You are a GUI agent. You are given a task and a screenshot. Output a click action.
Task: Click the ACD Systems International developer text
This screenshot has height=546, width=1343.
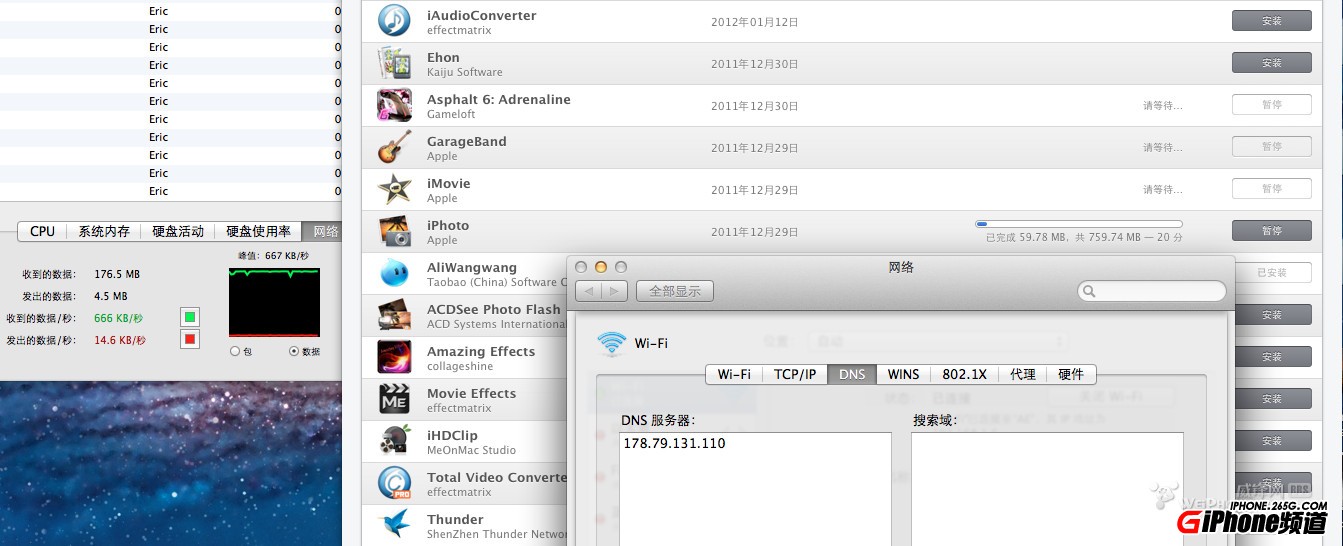[x=497, y=324]
